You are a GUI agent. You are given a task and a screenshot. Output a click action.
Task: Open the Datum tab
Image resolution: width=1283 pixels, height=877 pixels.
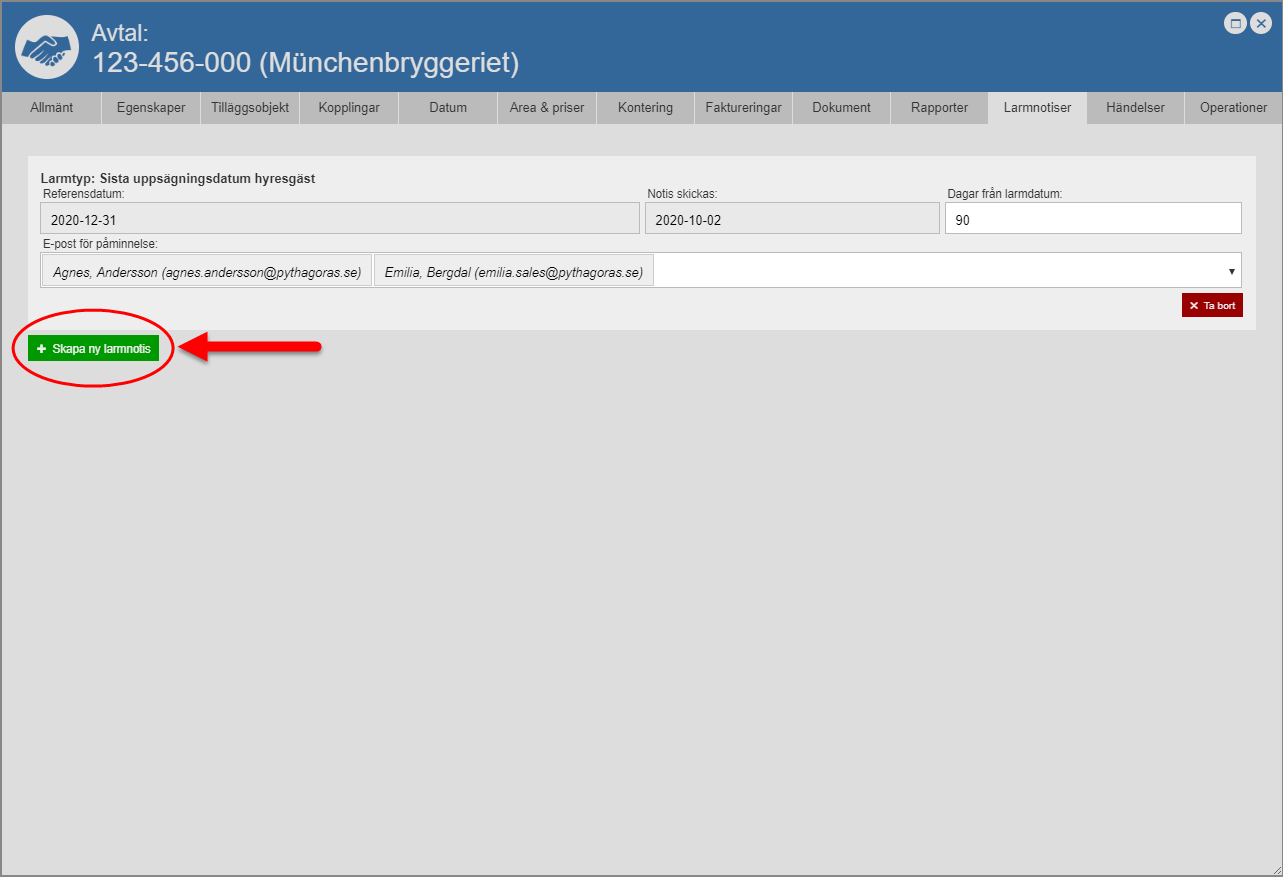click(448, 108)
